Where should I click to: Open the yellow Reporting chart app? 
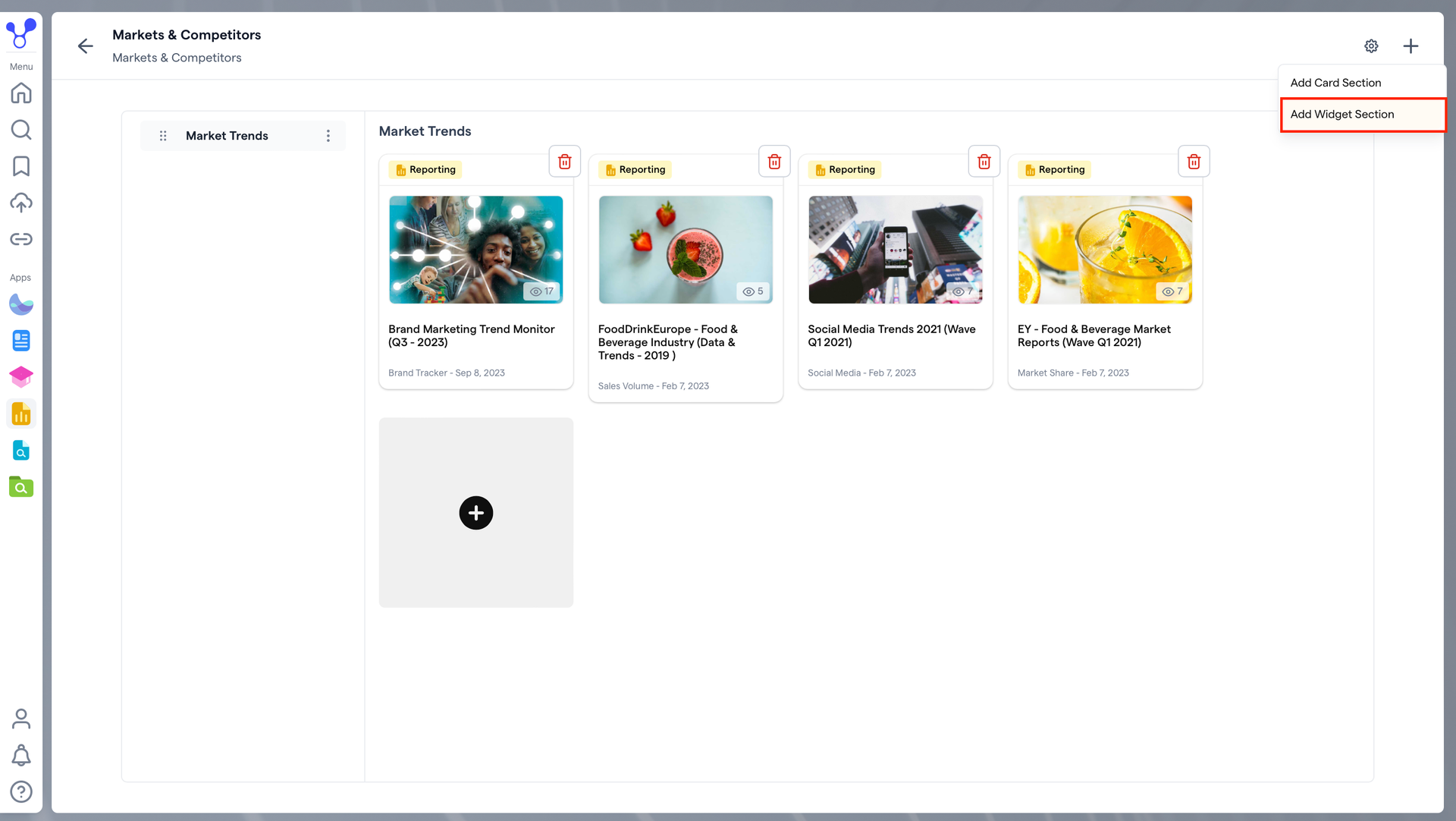(21, 414)
